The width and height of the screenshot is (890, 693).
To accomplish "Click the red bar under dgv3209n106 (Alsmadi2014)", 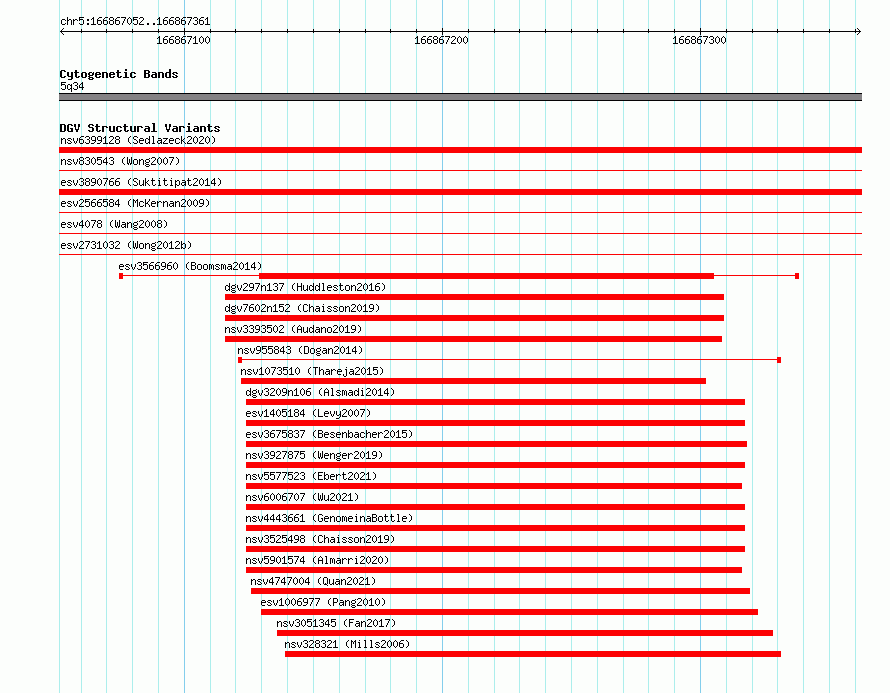I will pos(496,402).
